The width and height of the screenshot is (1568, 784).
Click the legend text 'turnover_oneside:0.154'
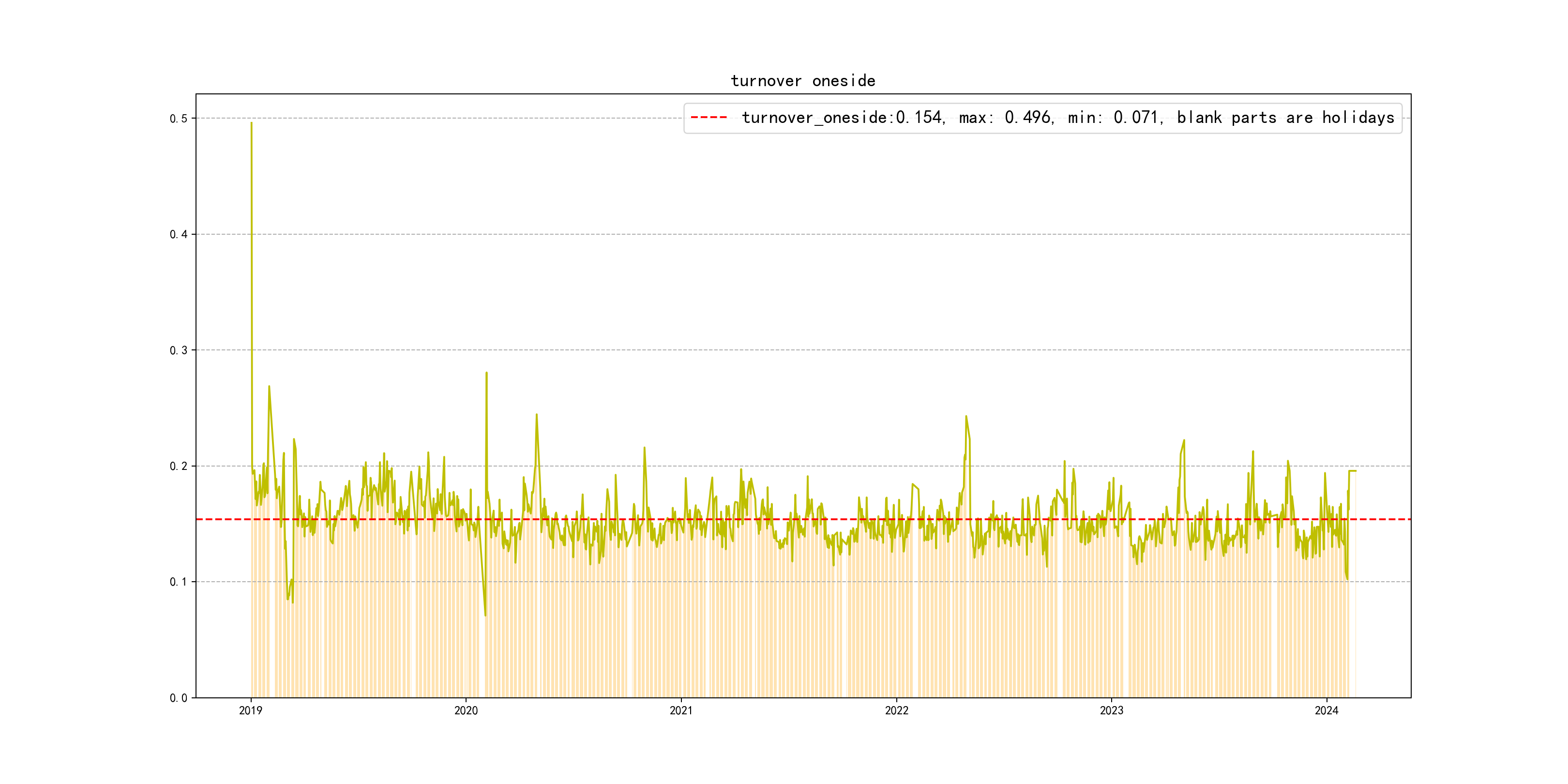click(842, 118)
